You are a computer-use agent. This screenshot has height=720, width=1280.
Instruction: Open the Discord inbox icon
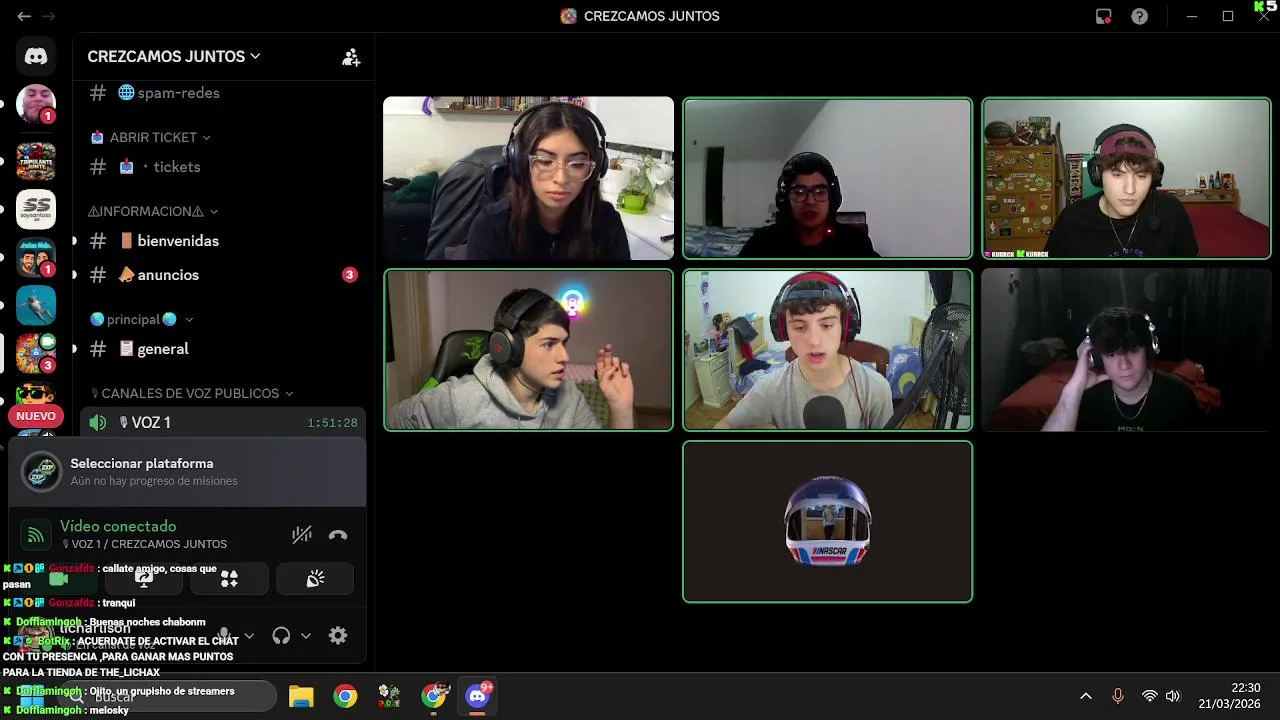coord(1104,16)
